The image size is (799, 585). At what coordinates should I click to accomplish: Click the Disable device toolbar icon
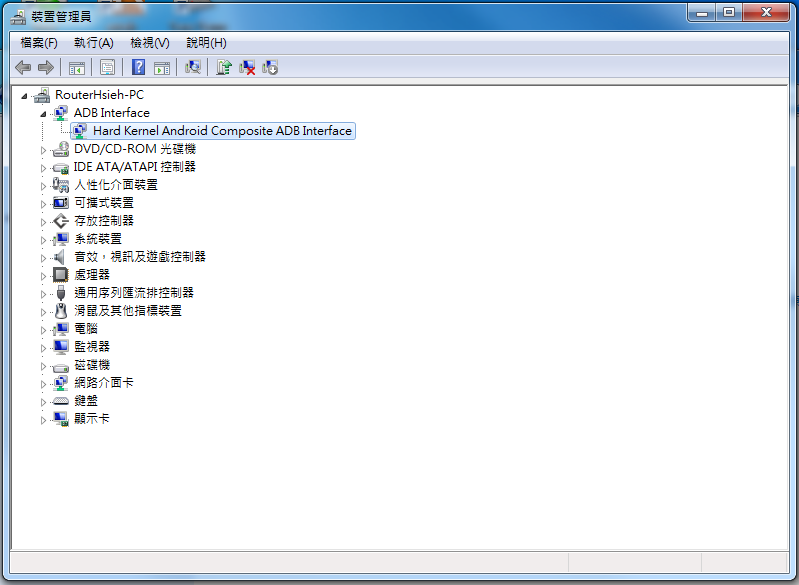point(270,67)
